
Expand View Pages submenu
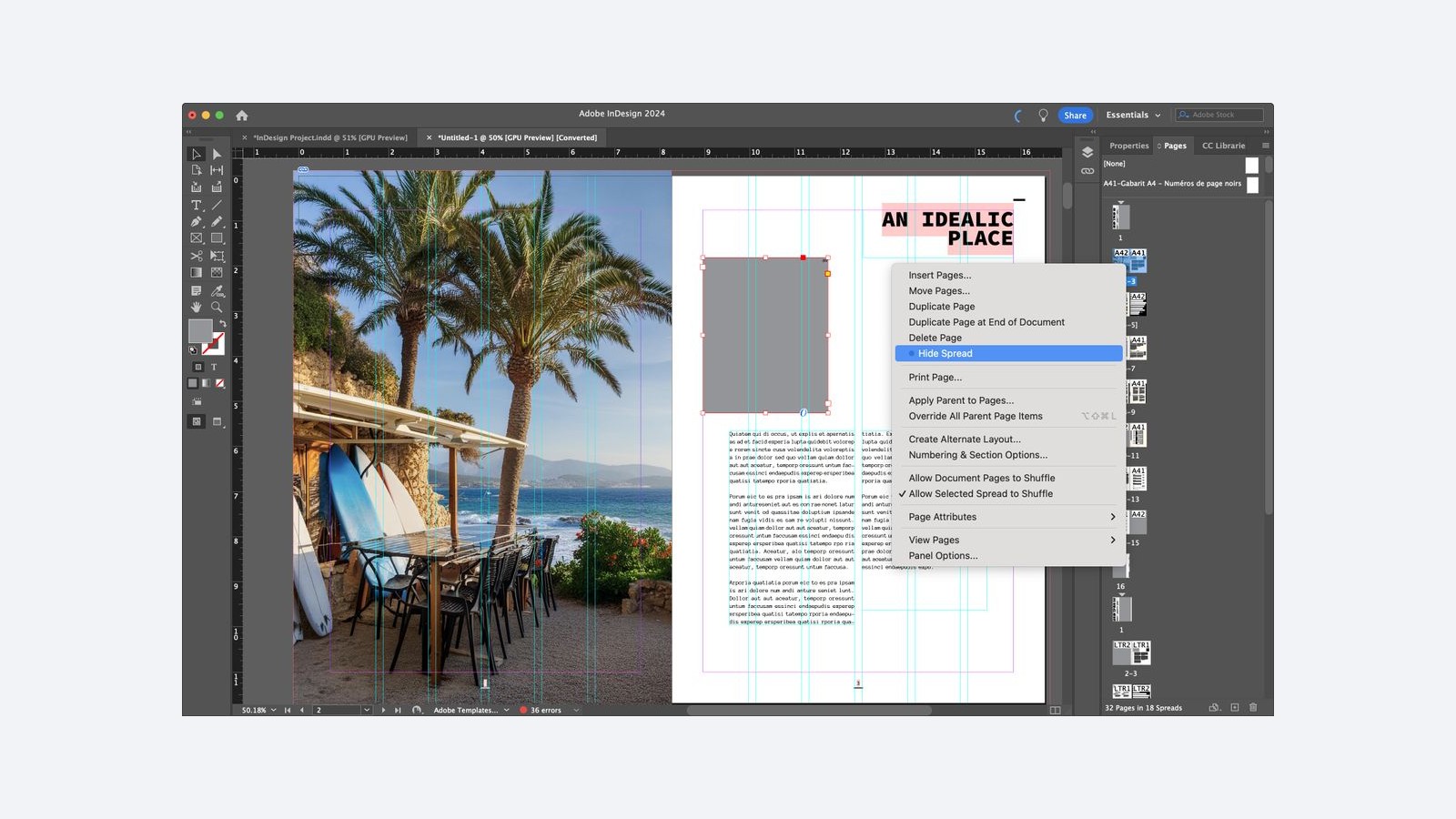[1008, 541]
